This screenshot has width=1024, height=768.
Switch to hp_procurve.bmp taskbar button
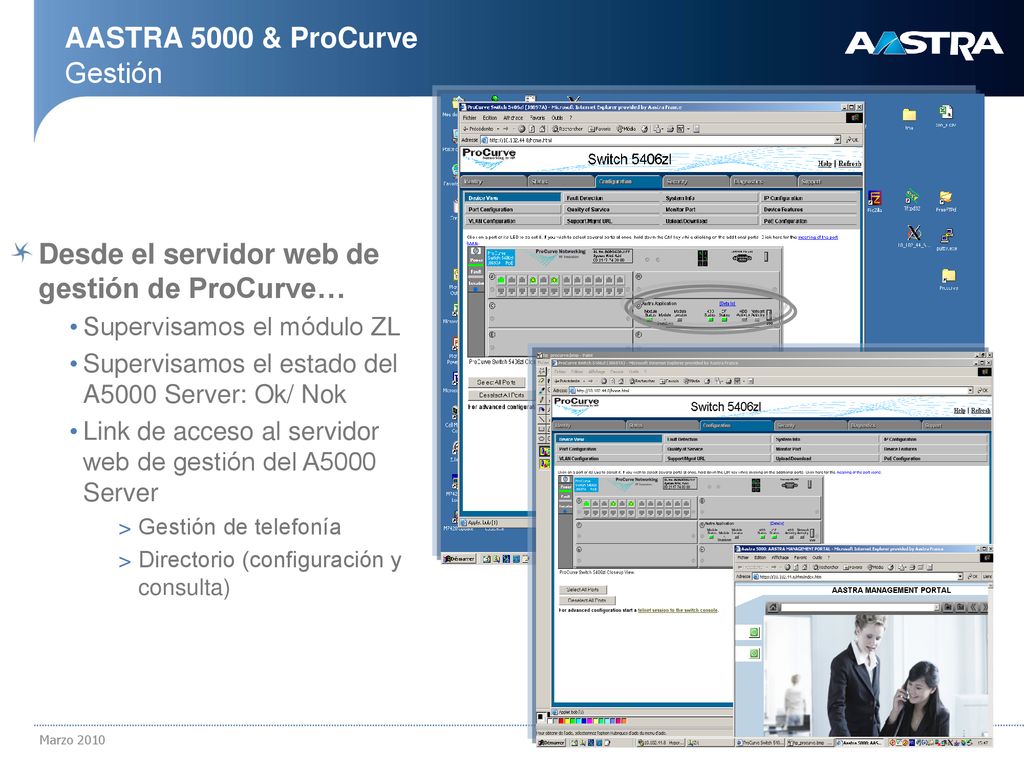808,743
